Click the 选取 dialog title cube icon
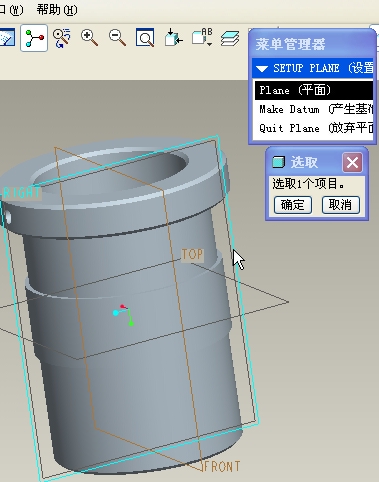 click(x=278, y=162)
